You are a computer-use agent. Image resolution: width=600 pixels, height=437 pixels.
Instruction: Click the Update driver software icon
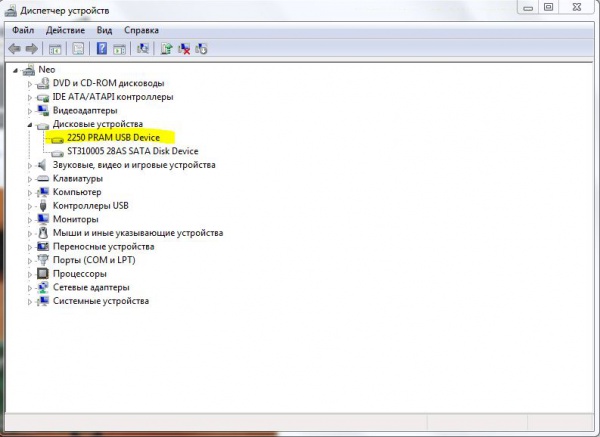[166, 49]
